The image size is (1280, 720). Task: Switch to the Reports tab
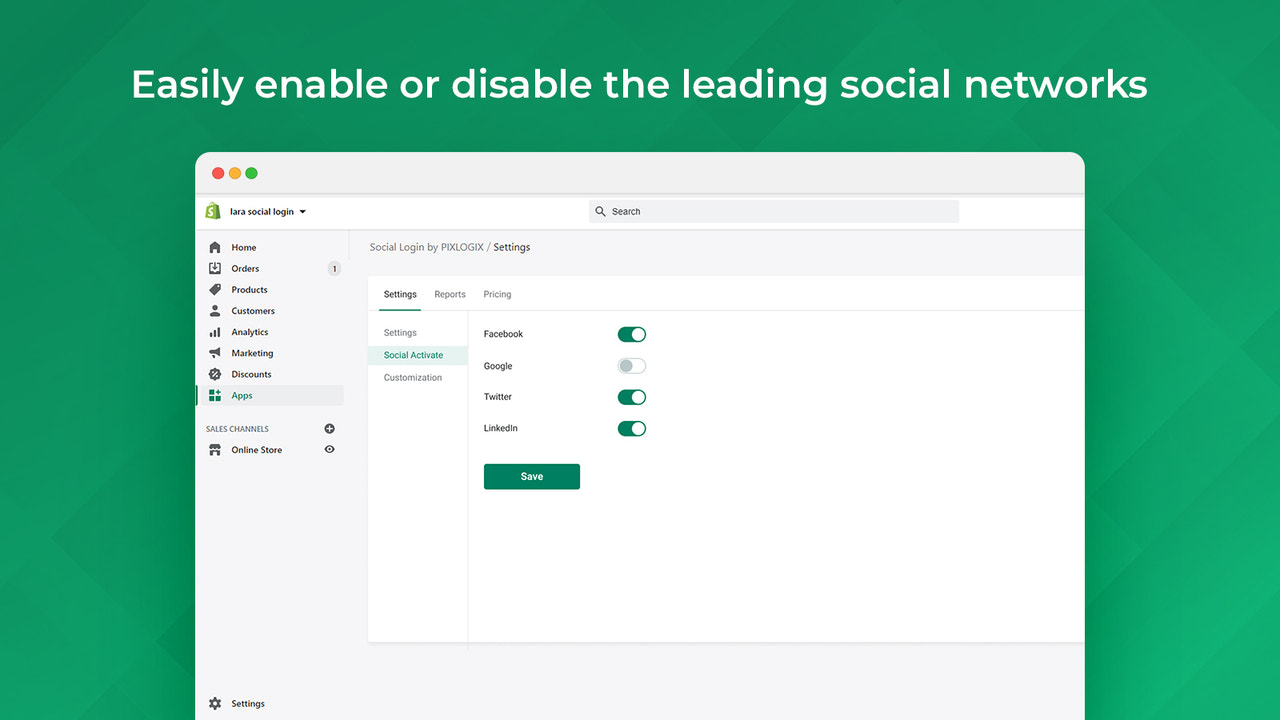pos(449,294)
